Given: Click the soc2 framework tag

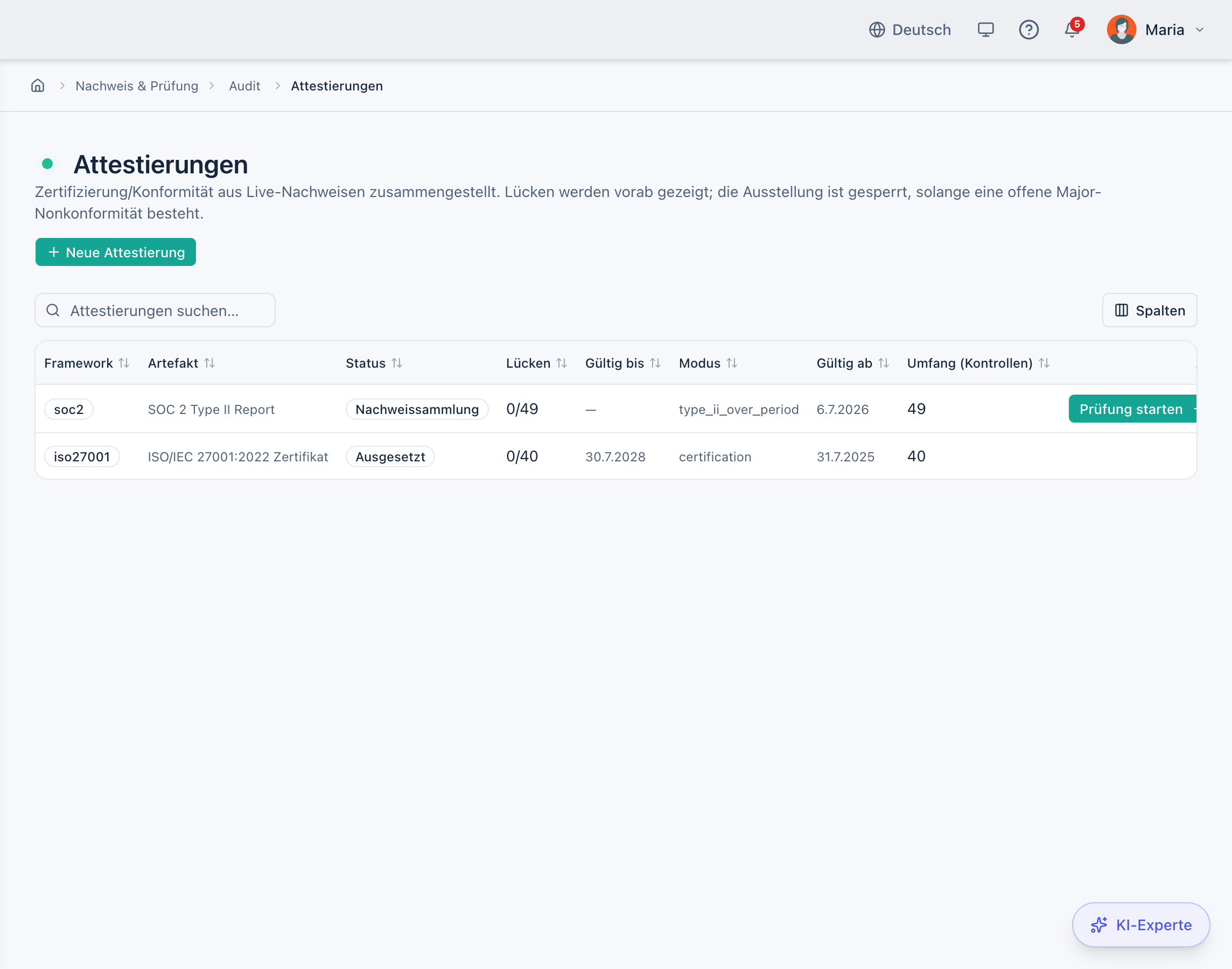Looking at the screenshot, I should pos(69,409).
